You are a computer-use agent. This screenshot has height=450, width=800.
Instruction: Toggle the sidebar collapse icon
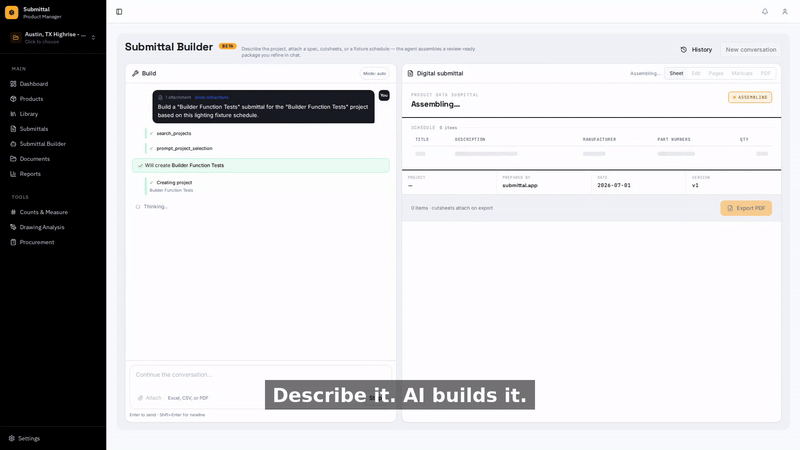[119, 12]
